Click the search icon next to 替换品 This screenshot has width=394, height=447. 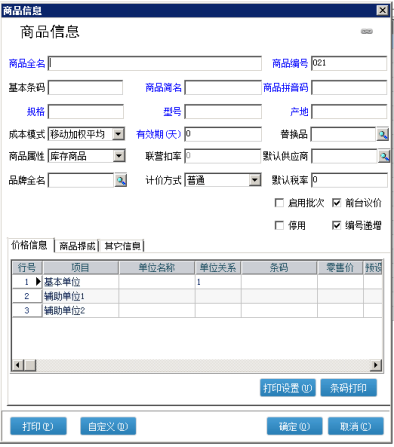[383, 134]
